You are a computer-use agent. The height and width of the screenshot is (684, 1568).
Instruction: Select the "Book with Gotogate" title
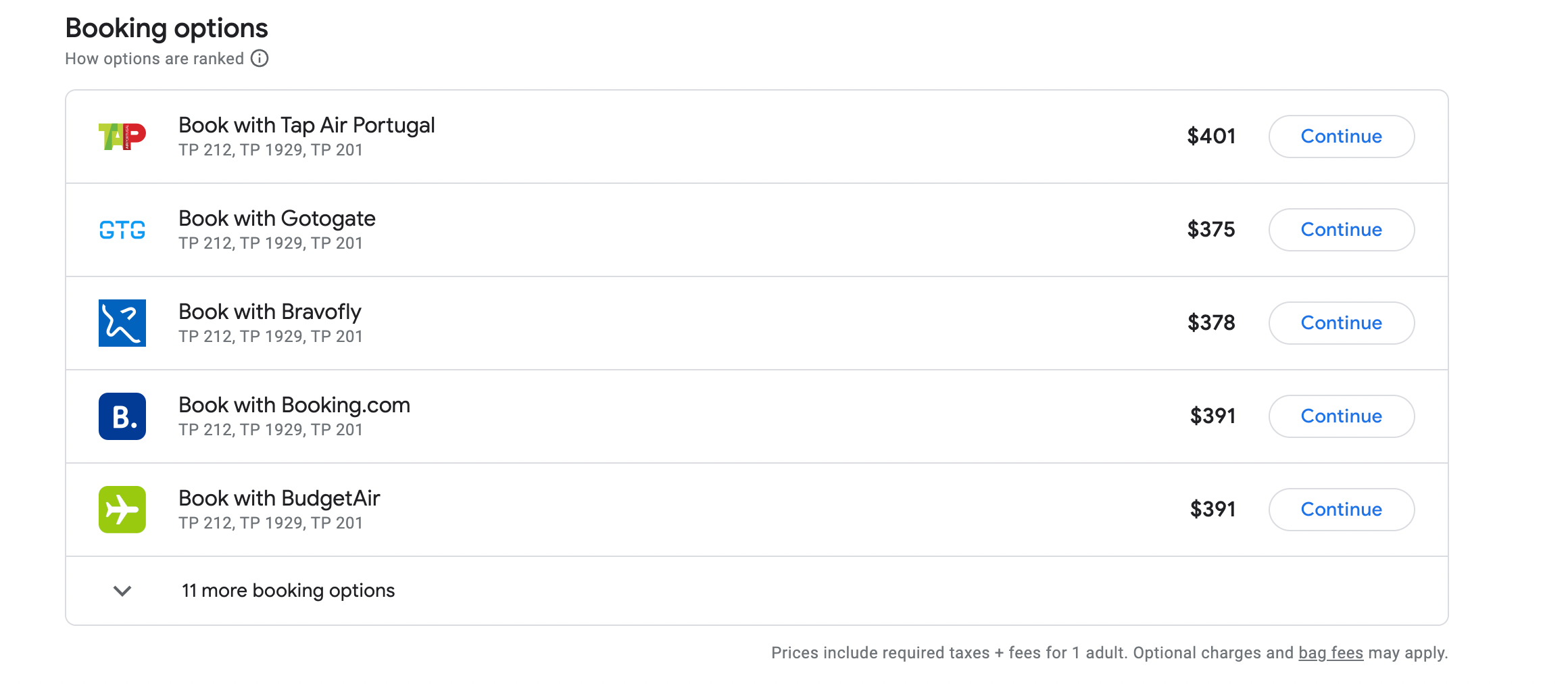pyautogui.click(x=276, y=219)
